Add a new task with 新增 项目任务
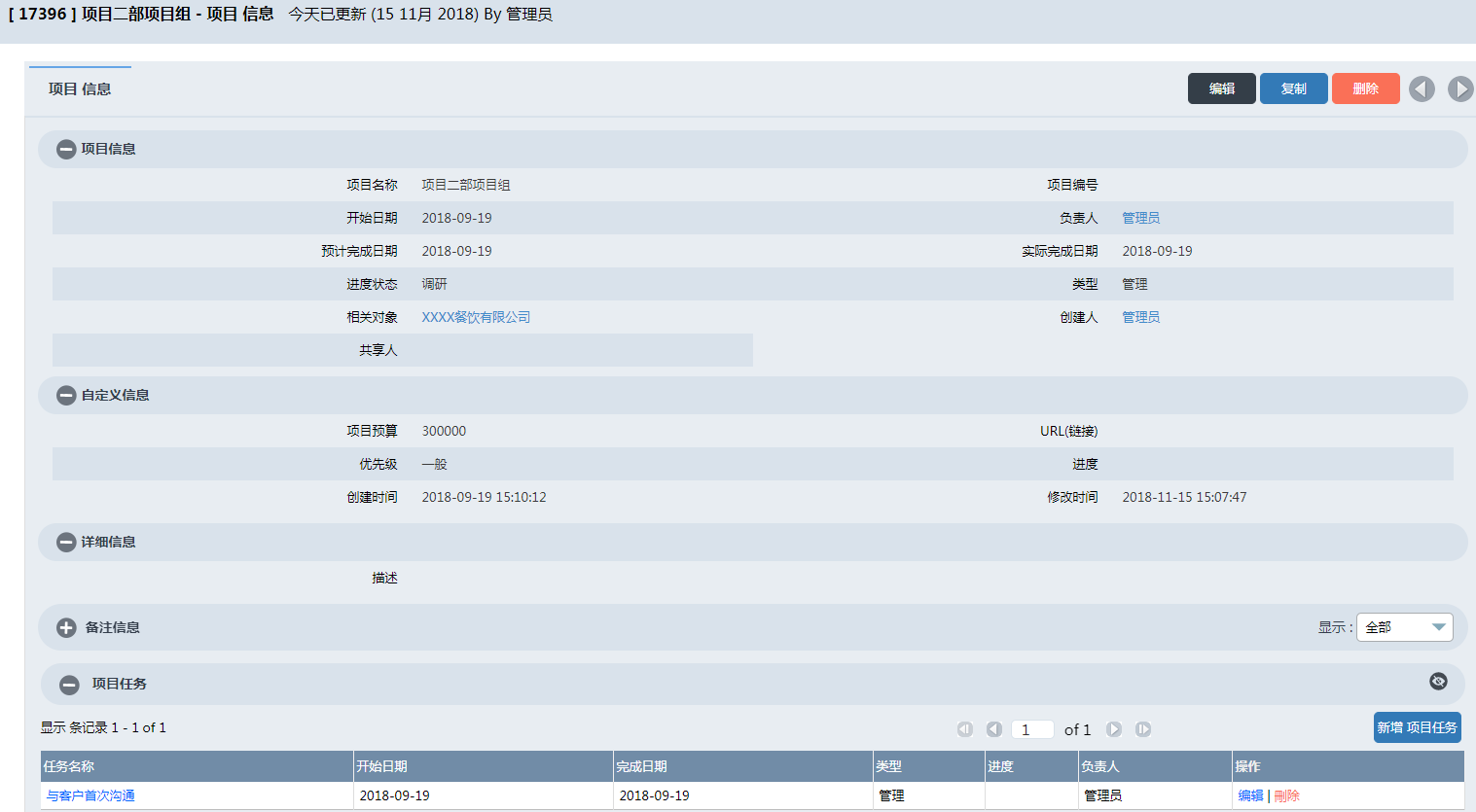This screenshot has height=812, width=1476. [1418, 727]
